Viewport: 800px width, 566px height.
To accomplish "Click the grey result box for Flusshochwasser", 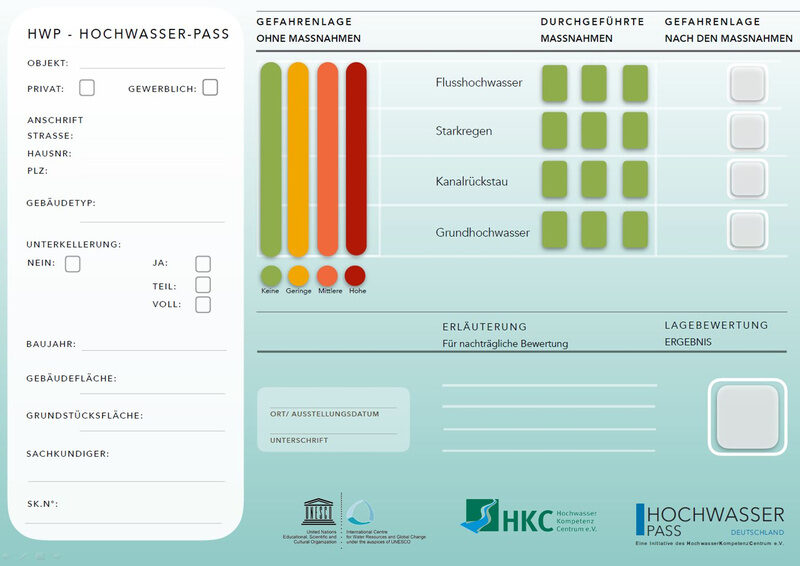I will click(747, 83).
